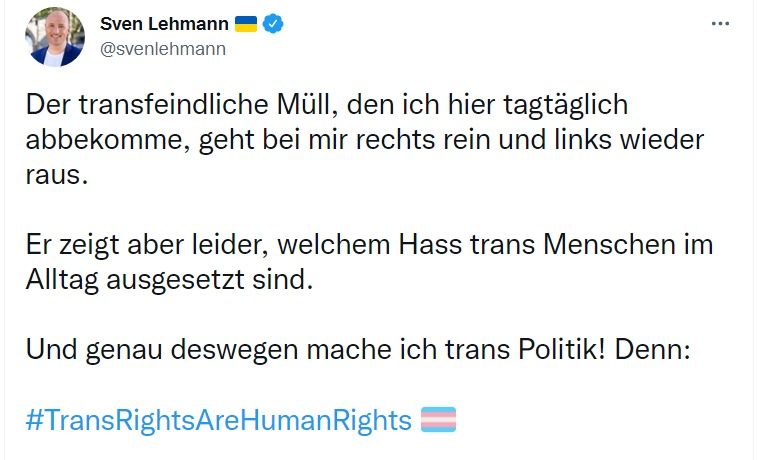The image size is (757, 460).
Task: Click the word "Müll," in the first line
Action: 307,105
